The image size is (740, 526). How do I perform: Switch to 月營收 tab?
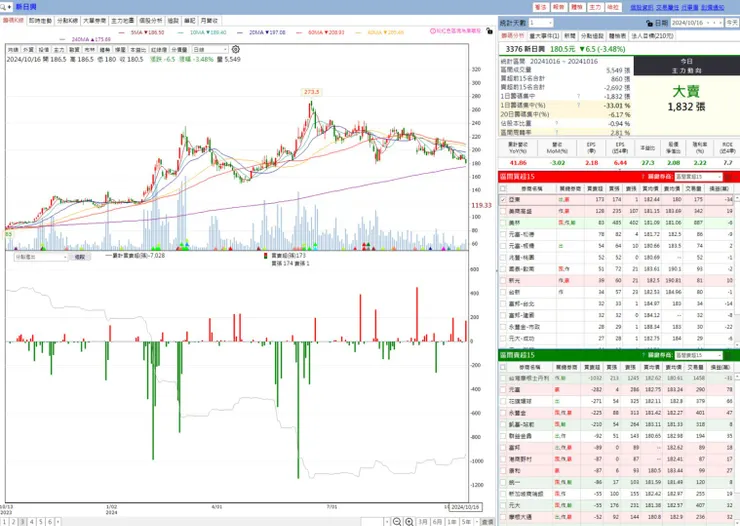(x=209, y=21)
